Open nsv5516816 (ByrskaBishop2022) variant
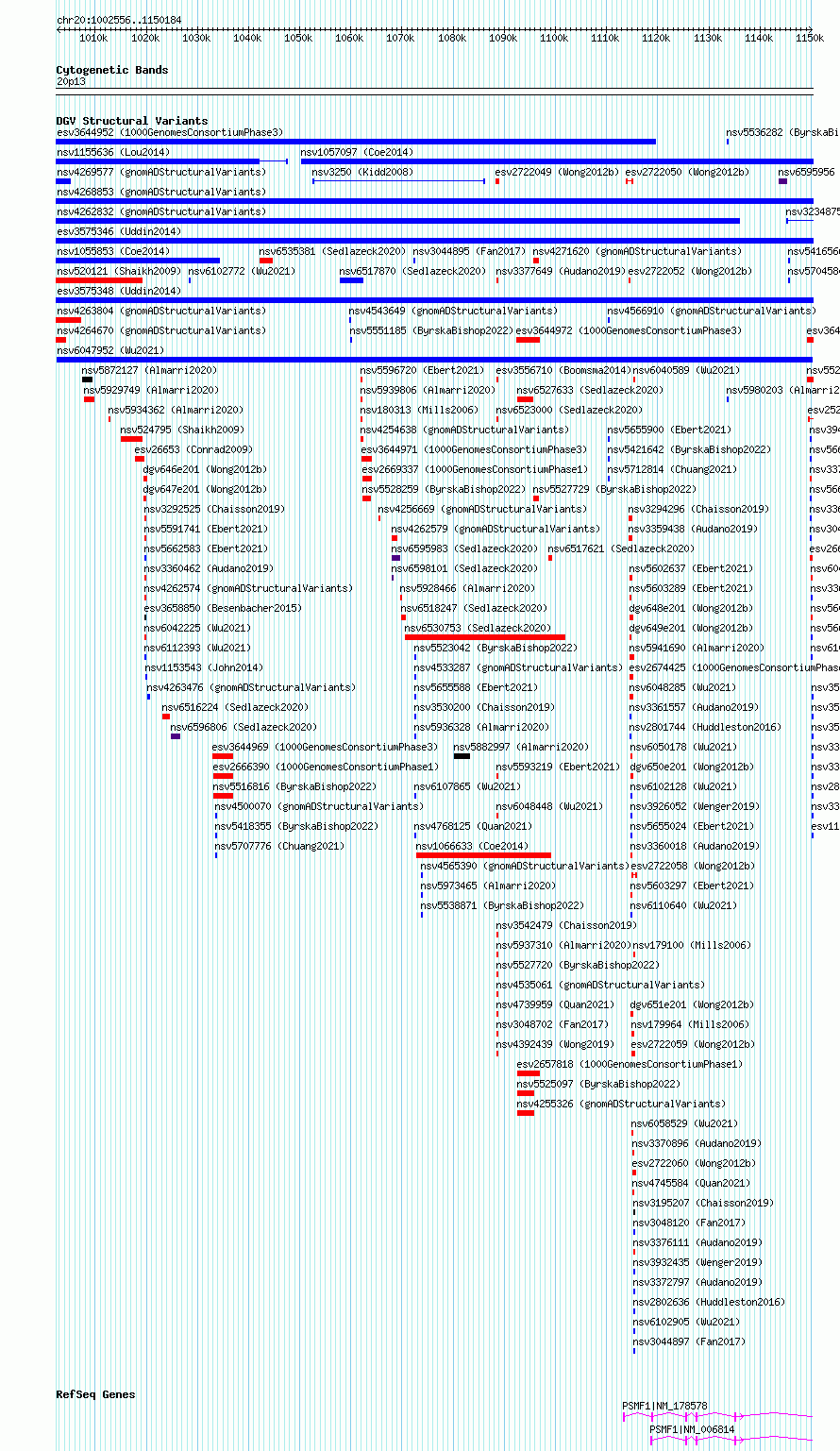 [294, 786]
